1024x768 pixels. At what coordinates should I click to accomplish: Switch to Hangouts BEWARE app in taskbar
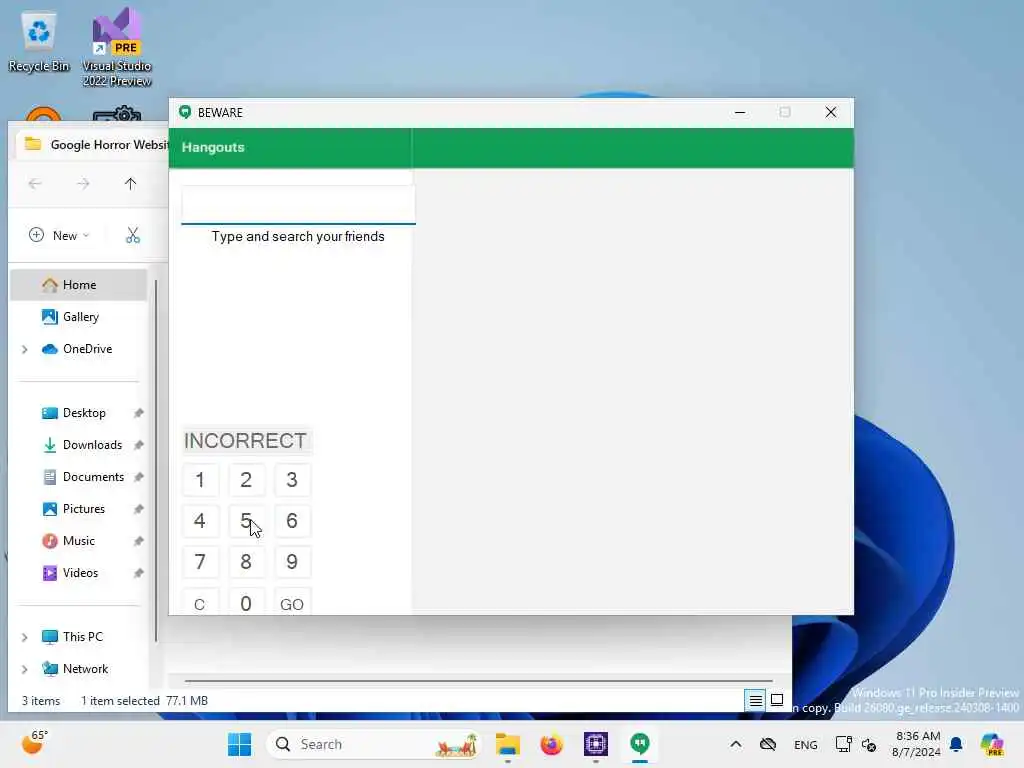click(640, 744)
